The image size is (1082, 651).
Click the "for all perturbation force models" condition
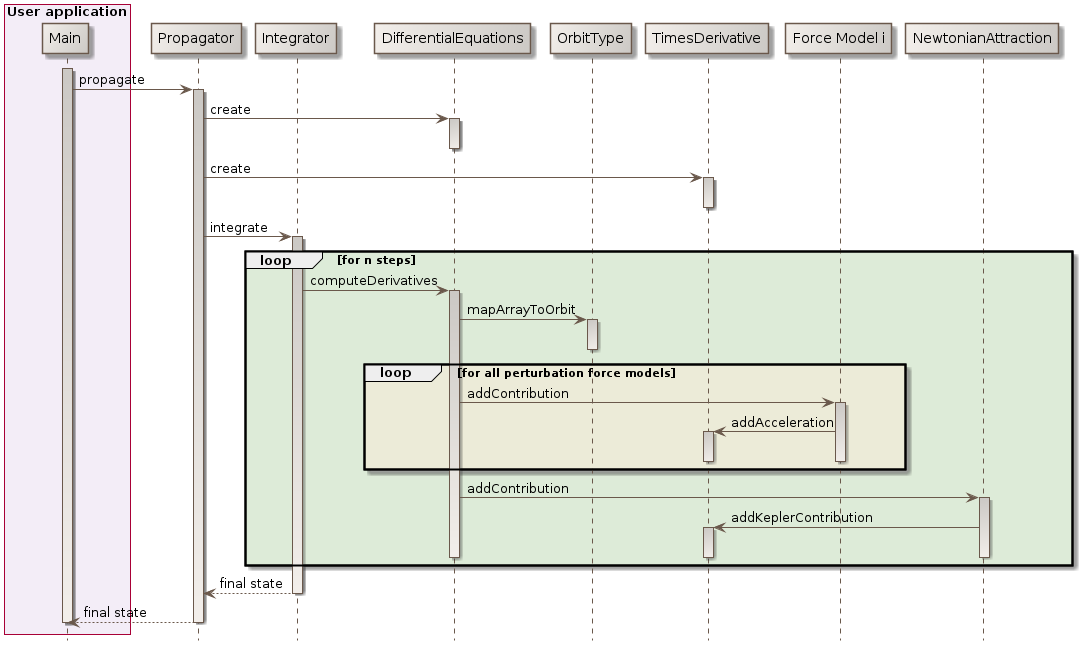pyautogui.click(x=566, y=373)
